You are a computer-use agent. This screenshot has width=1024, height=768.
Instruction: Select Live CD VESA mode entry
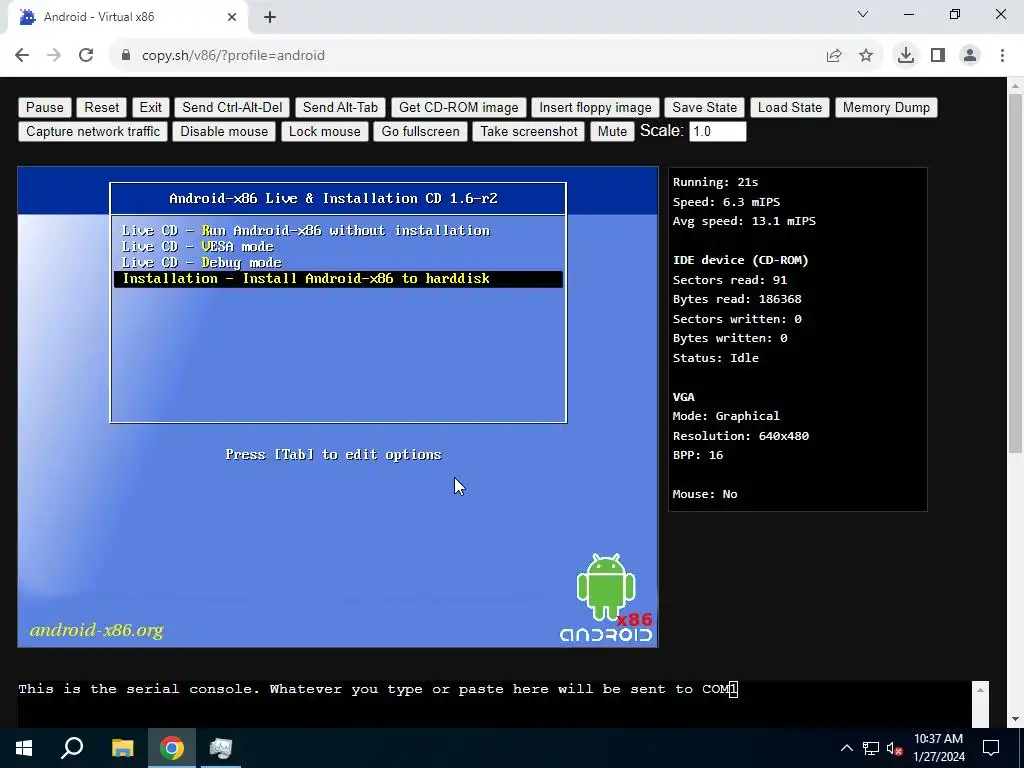point(198,247)
